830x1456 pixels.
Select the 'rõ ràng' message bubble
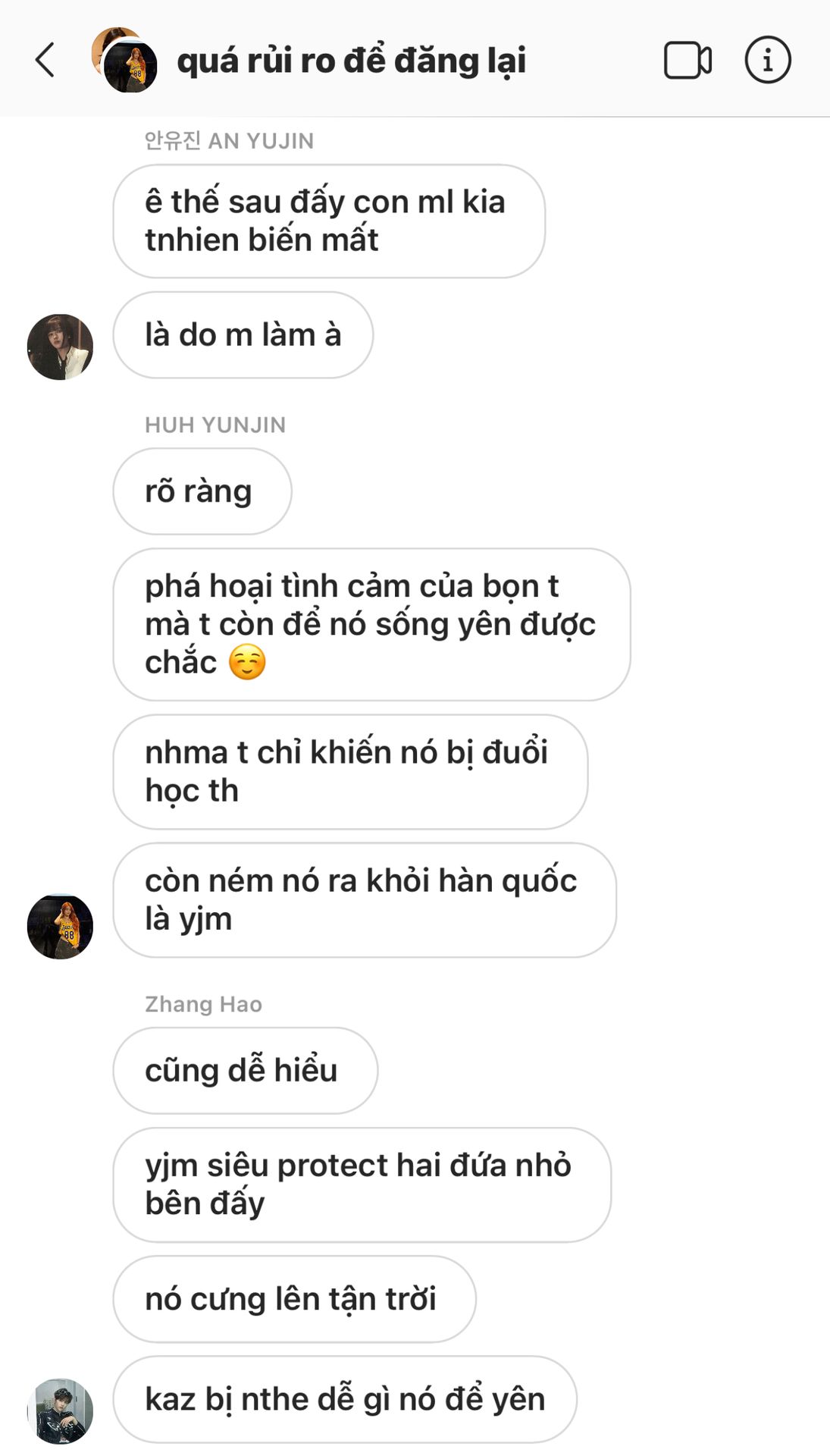(x=202, y=491)
